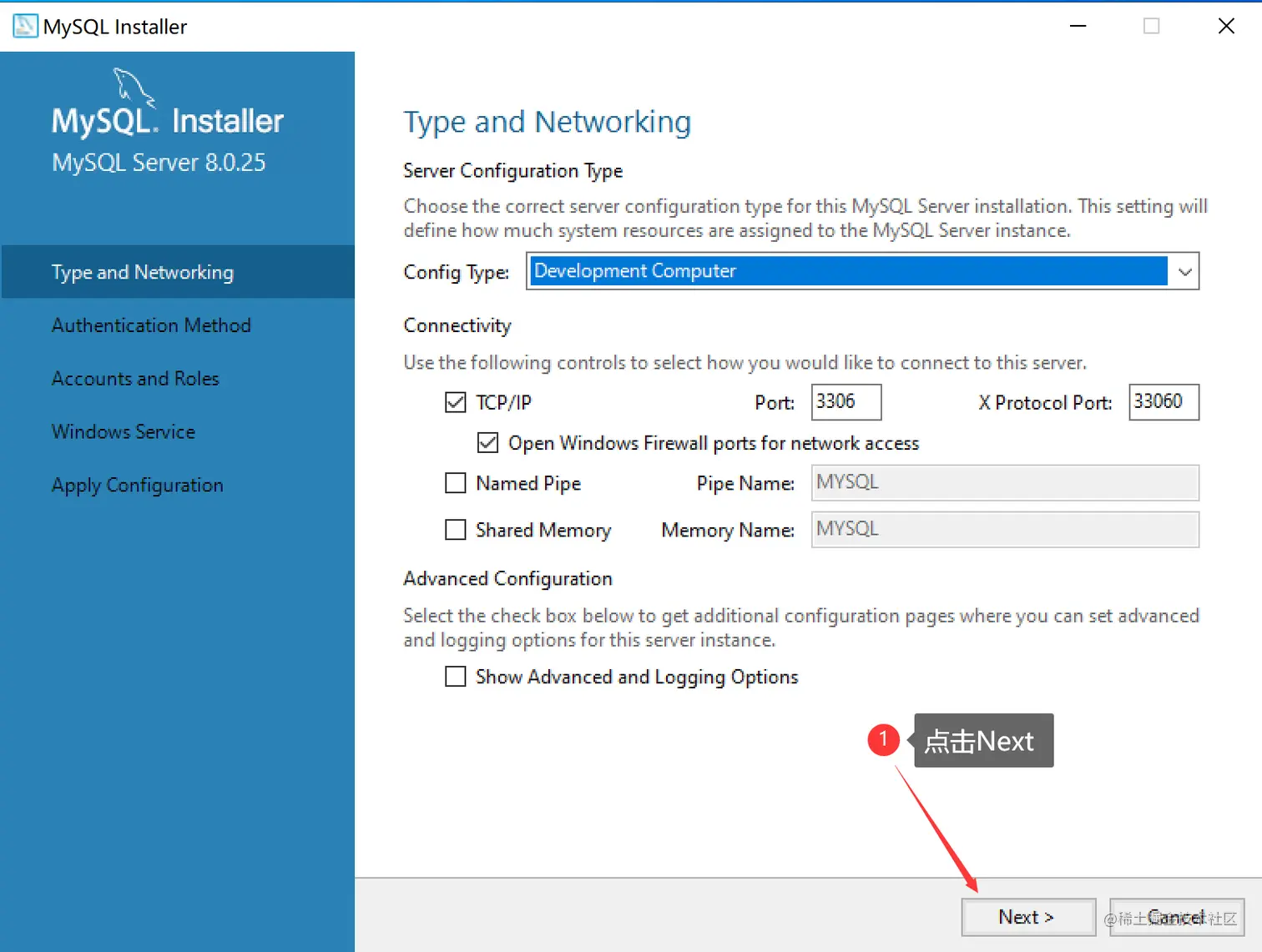Click the MySQL dolphin logo in sidebar
The image size is (1262, 952).
click(134, 87)
